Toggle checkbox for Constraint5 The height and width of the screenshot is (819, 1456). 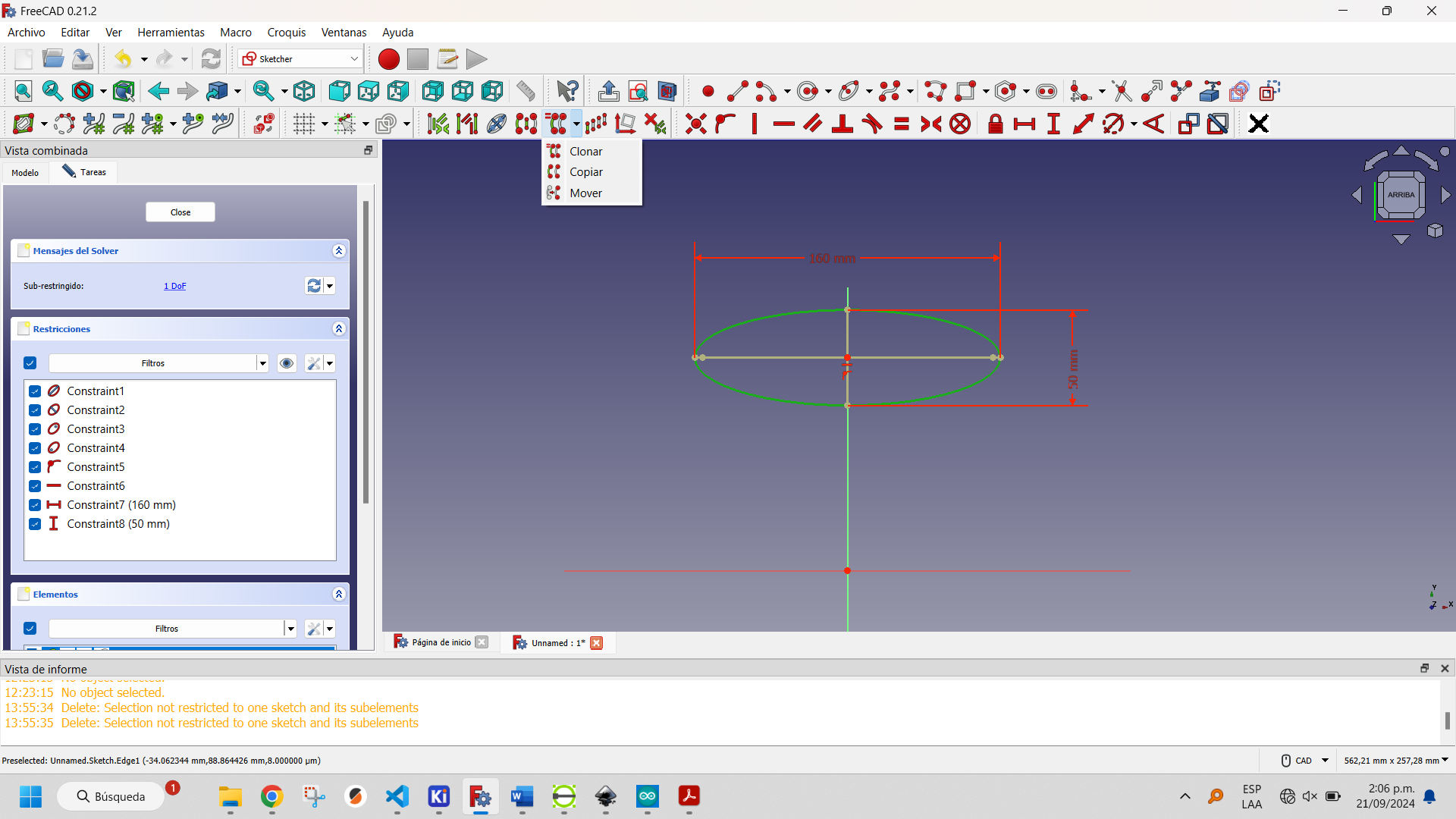[x=35, y=466]
